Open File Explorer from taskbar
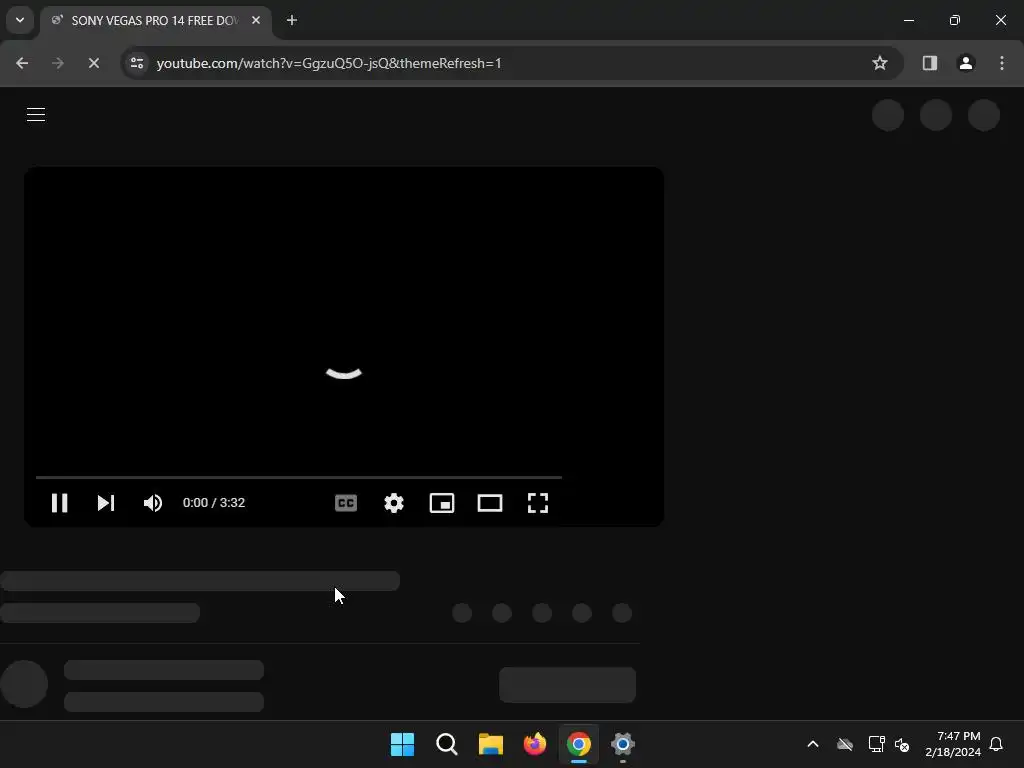Viewport: 1024px width, 768px height. click(x=490, y=744)
